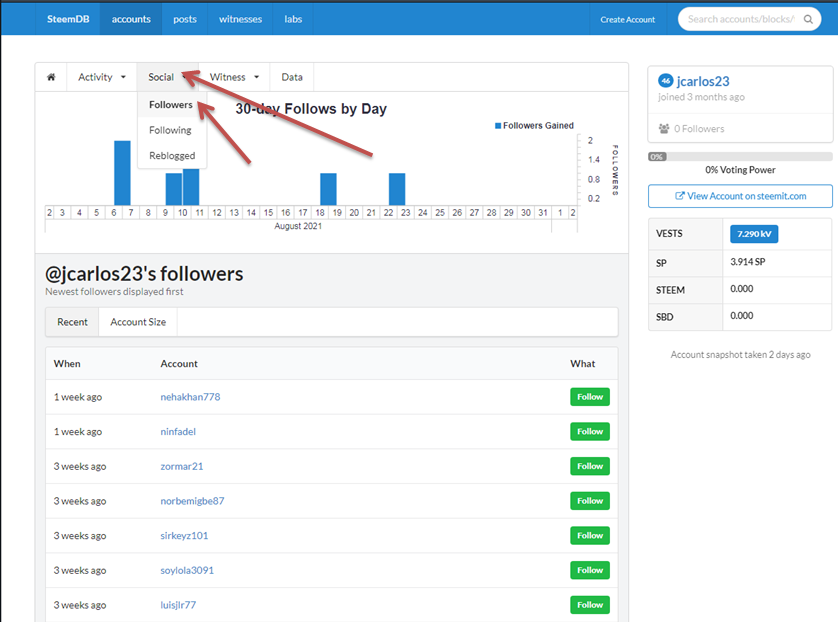Open the witnesses navbar item
Viewport: 838px width, 622px height.
coord(240,19)
